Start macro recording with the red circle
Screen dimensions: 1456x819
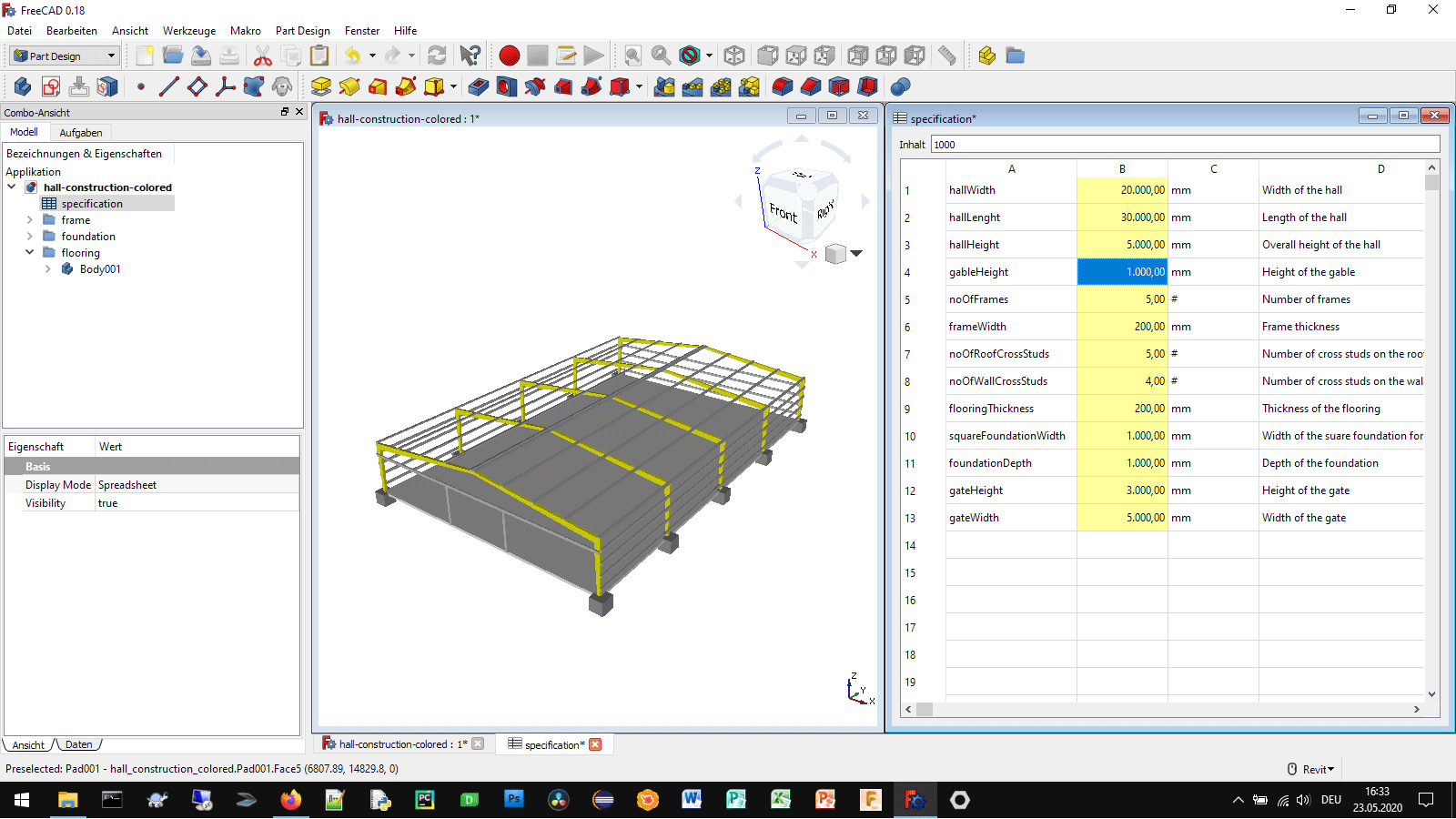[x=510, y=56]
